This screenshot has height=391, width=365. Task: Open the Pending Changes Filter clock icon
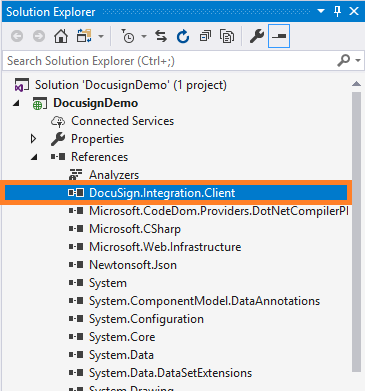point(128,36)
